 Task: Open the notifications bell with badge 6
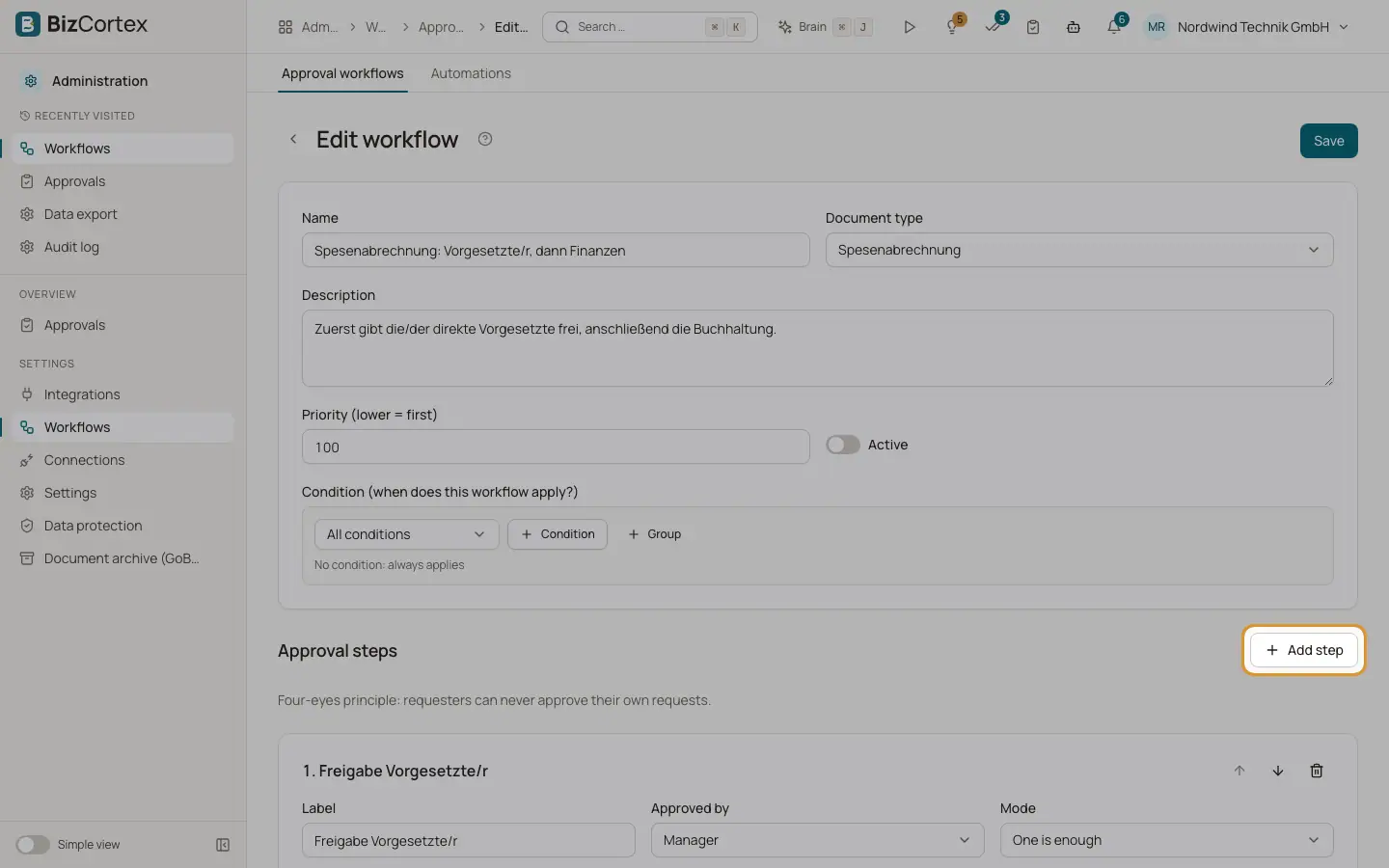click(1115, 27)
